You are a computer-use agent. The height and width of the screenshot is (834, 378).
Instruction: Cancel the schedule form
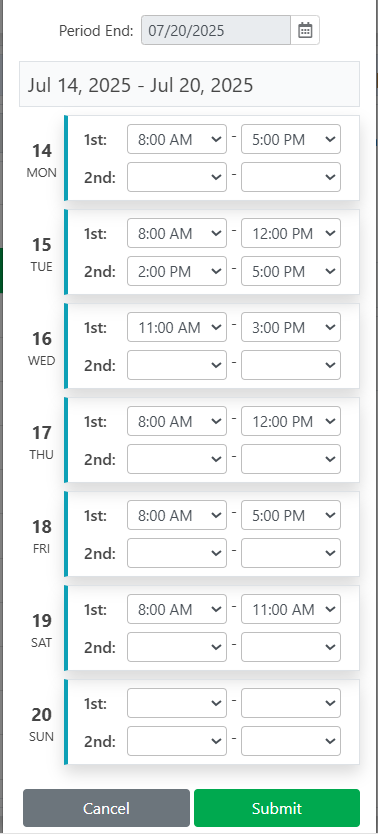(106, 808)
